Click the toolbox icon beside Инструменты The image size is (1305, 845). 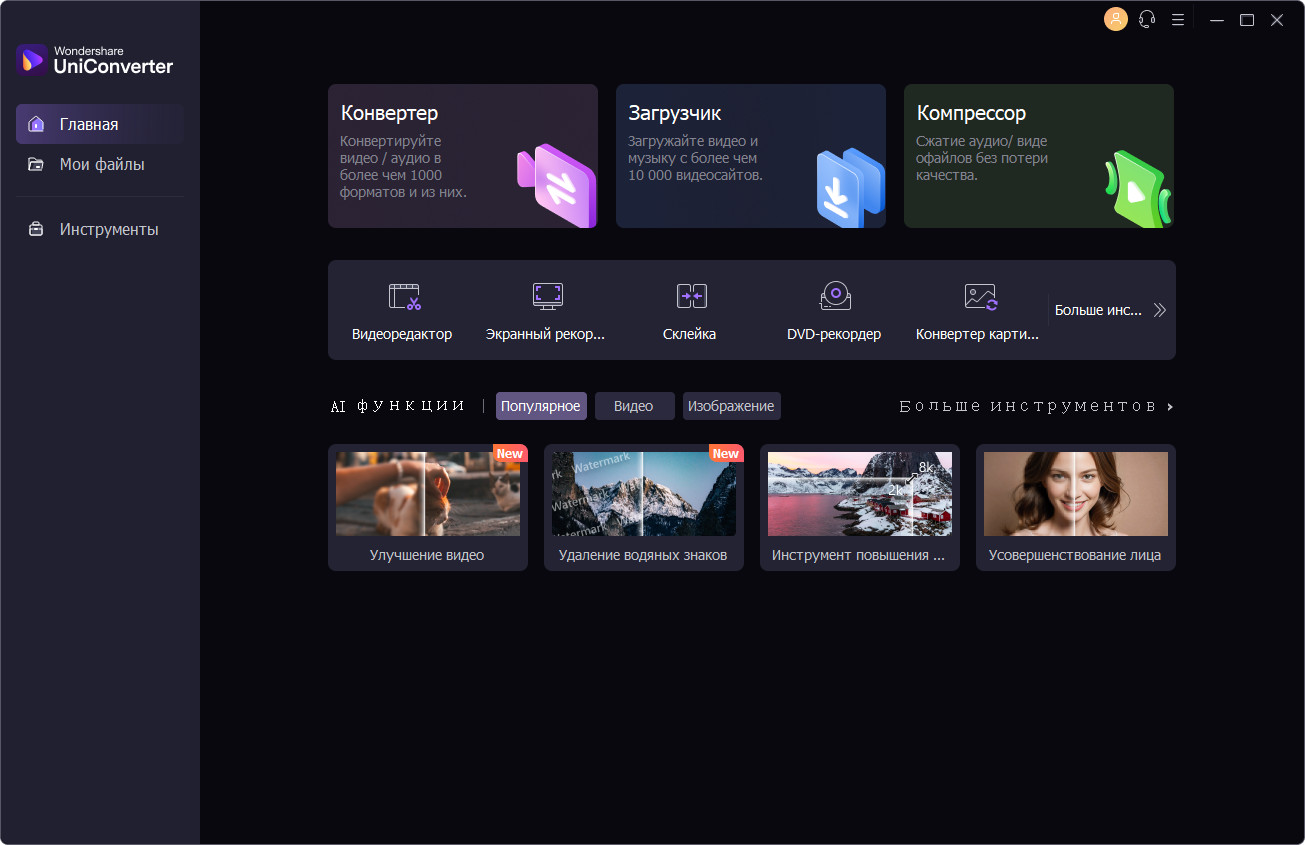pos(36,229)
